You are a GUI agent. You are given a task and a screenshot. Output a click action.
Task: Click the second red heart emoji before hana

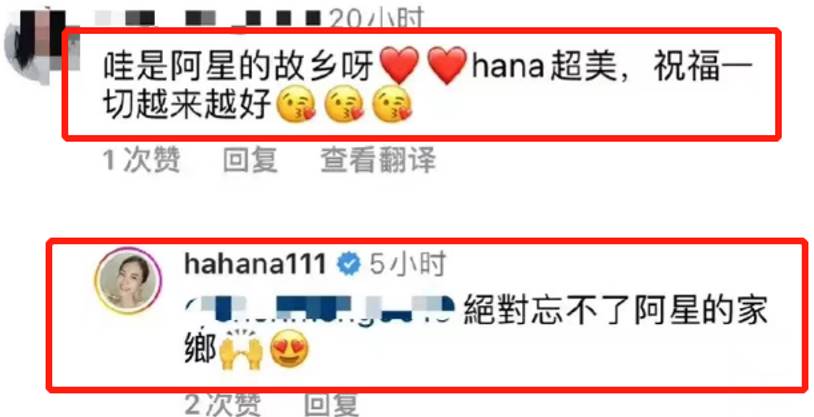pyautogui.click(x=447, y=64)
